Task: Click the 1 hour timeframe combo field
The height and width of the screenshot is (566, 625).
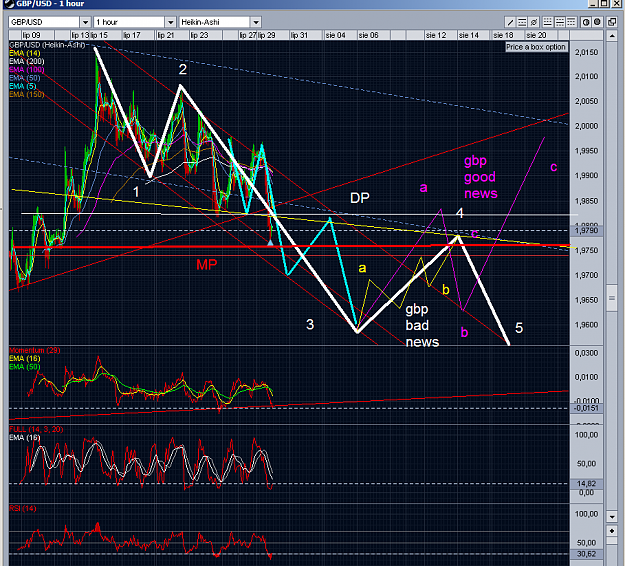Action: click(135, 22)
